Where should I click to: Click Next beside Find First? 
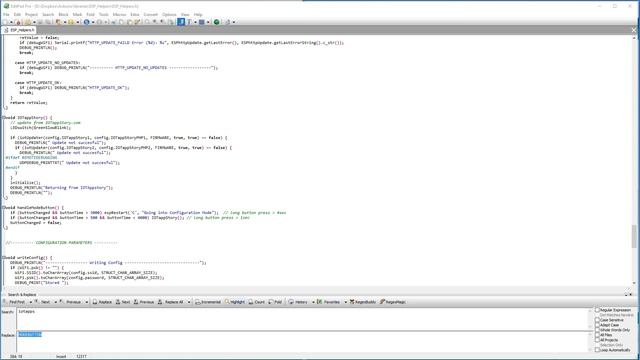[x=42, y=302]
